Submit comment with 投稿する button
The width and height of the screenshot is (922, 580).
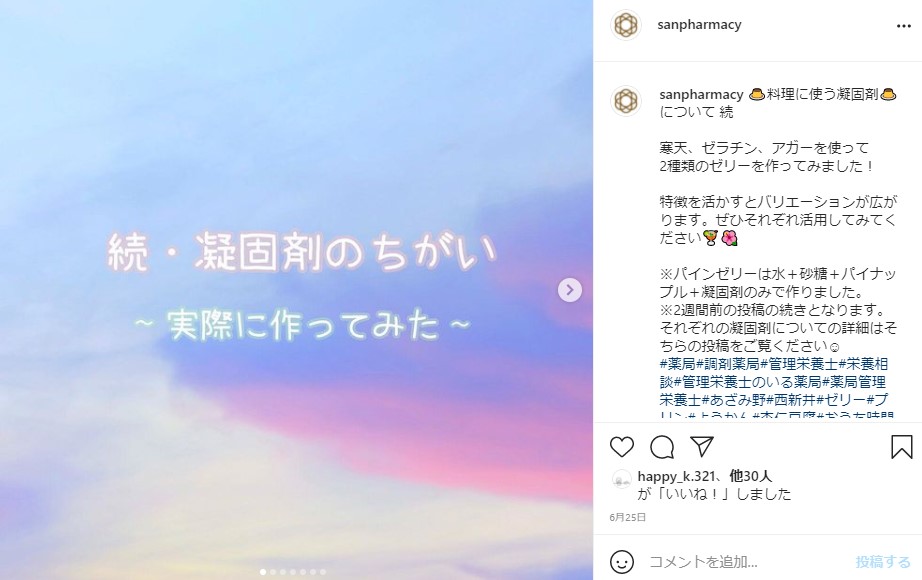click(883, 562)
